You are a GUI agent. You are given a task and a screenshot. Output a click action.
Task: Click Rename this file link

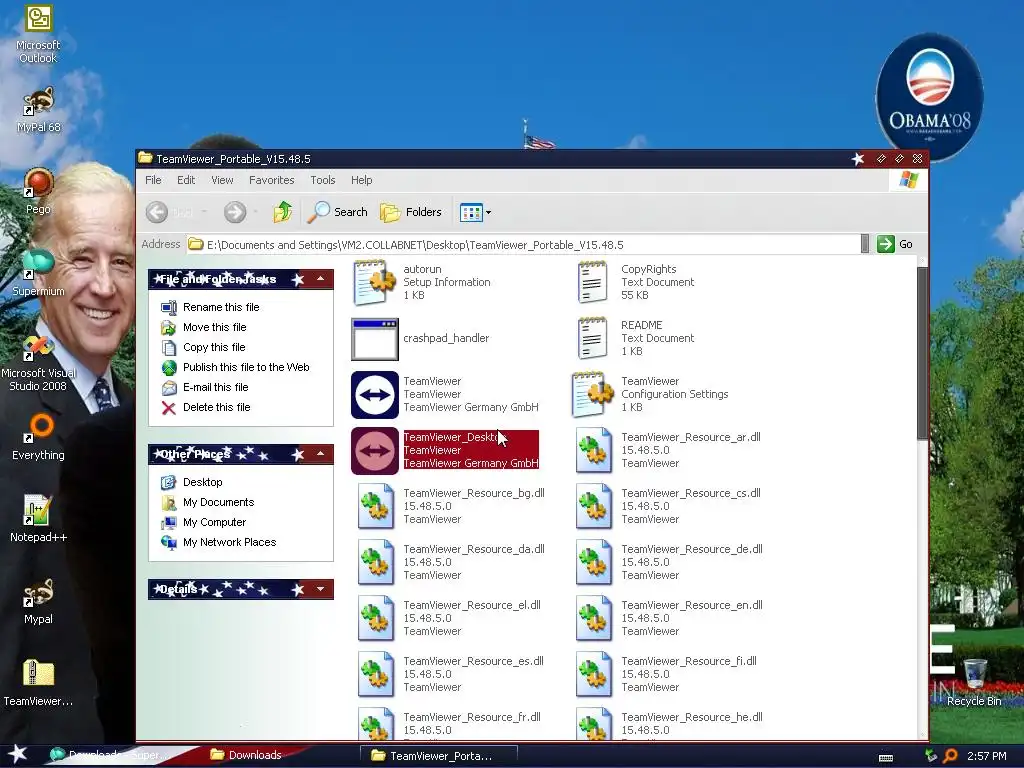tap(221, 307)
